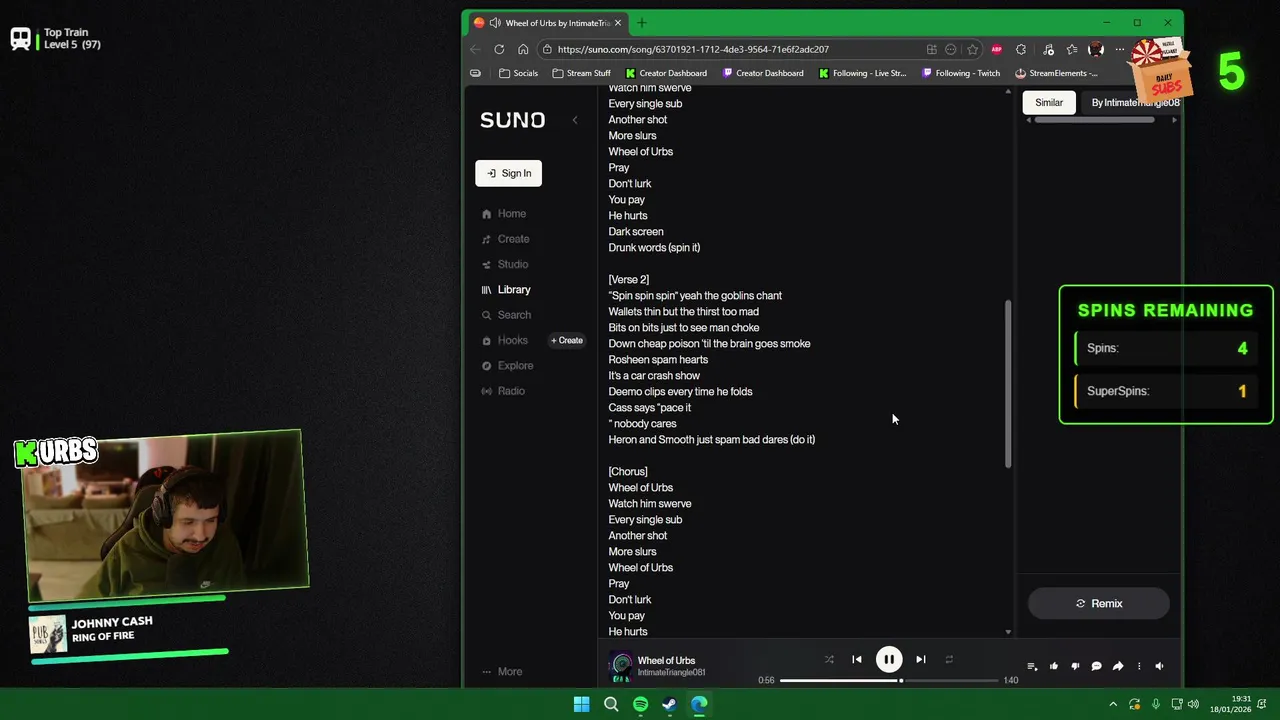Screen dimensions: 1280x720
Task: Open a new browser tab
Action: [x=641, y=23]
